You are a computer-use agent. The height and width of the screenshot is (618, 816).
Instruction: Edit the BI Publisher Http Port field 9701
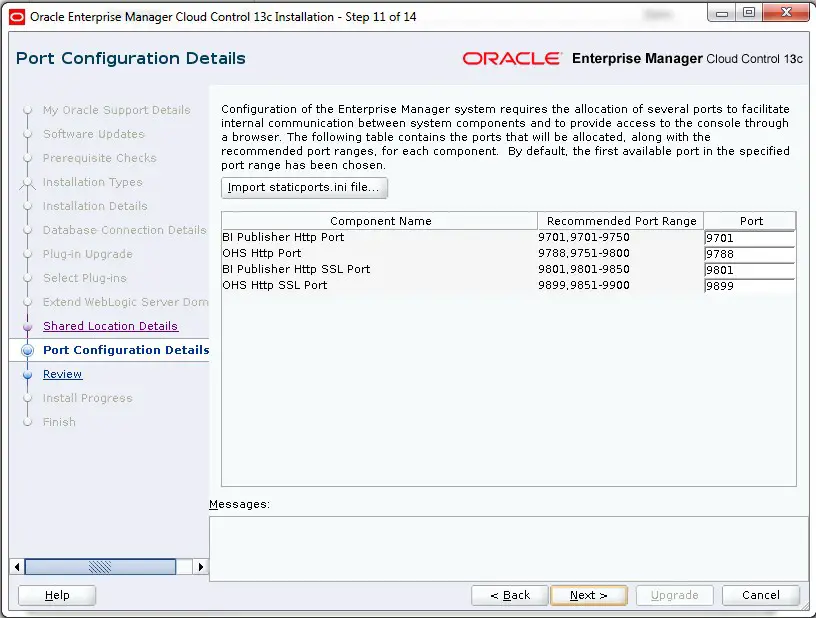tap(749, 238)
